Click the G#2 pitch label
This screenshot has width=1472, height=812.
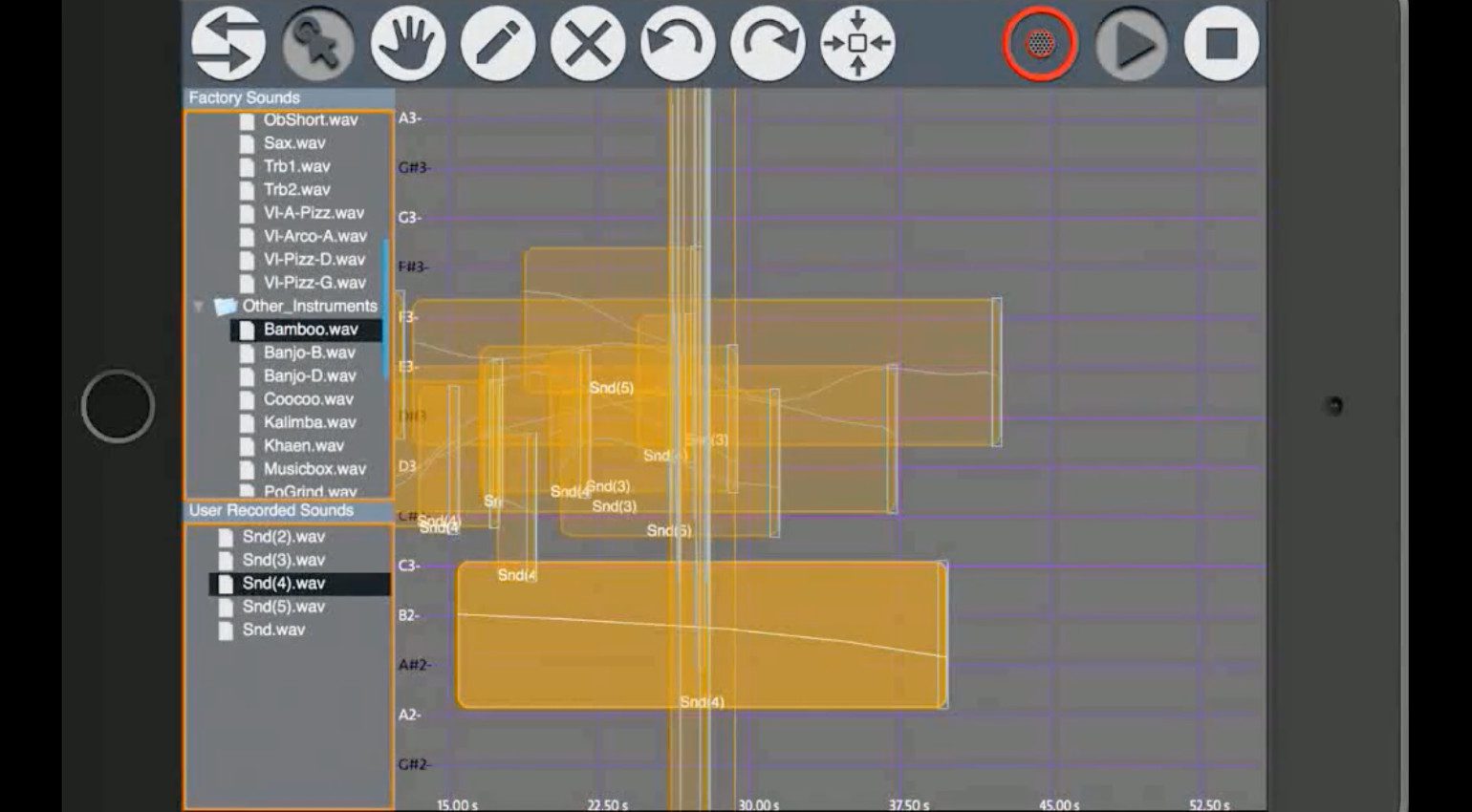click(414, 764)
